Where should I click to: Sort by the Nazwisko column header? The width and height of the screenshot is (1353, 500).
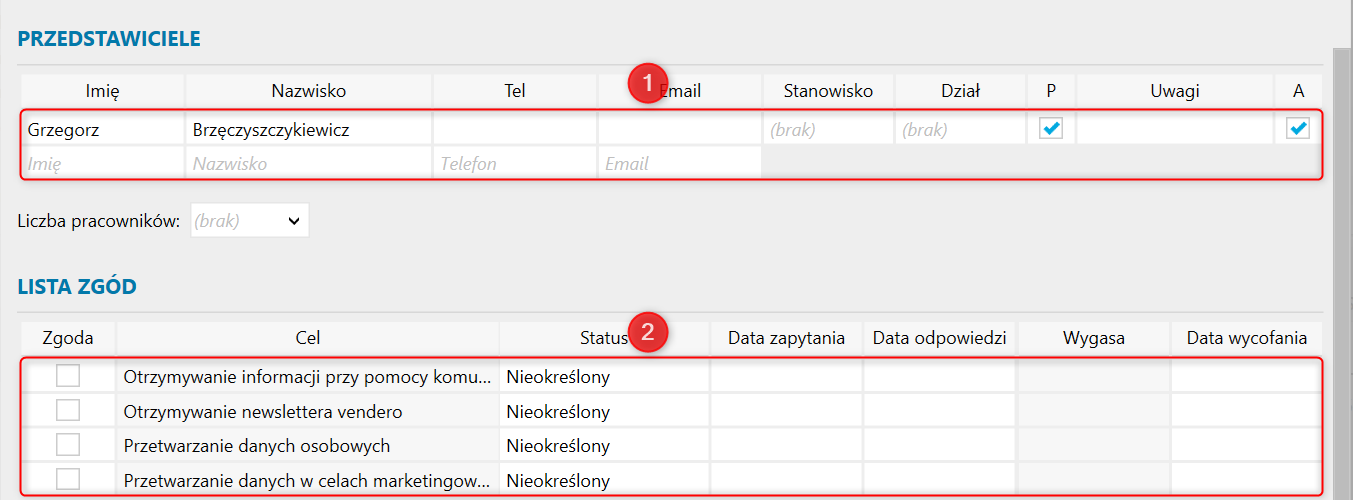click(x=308, y=91)
